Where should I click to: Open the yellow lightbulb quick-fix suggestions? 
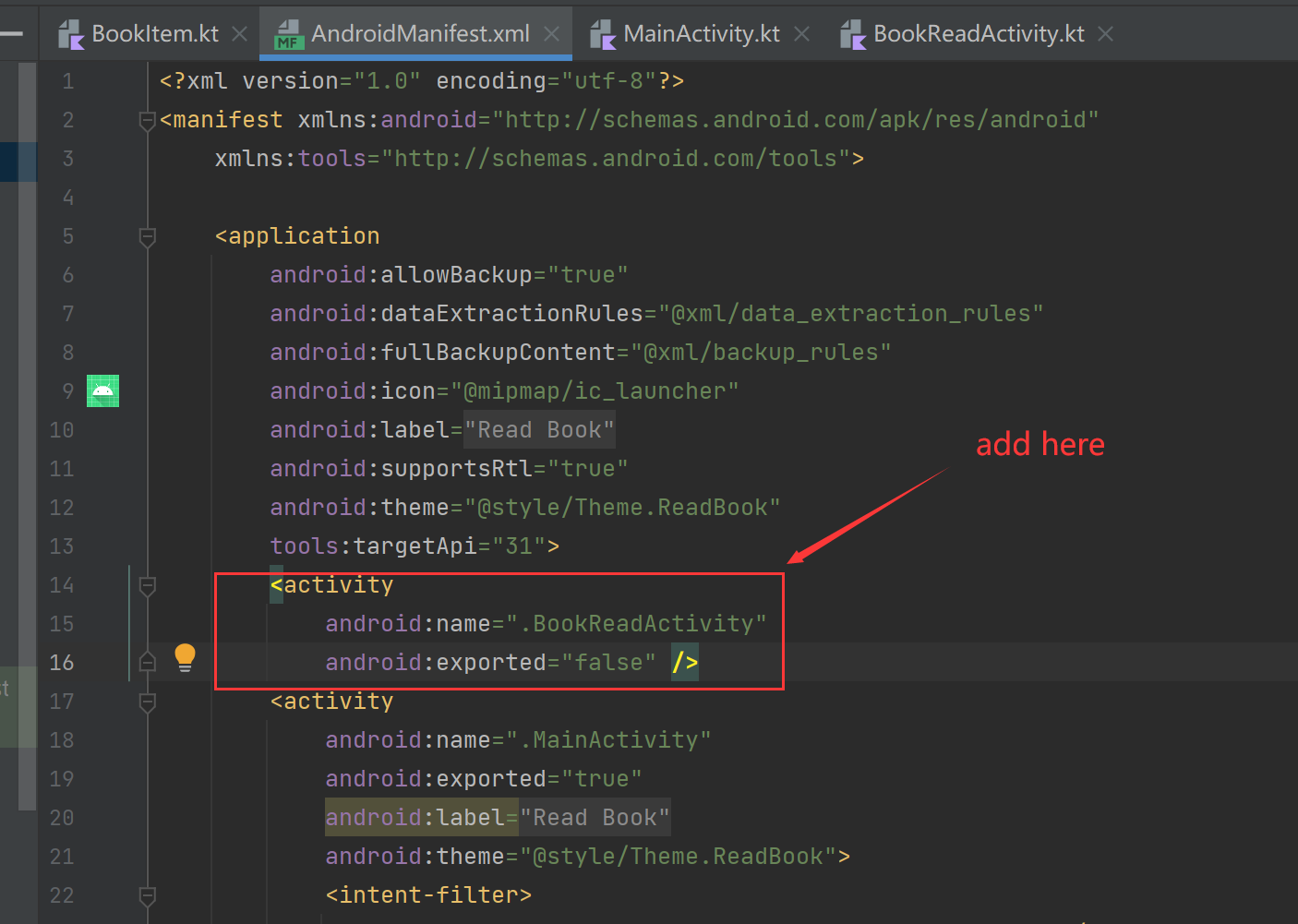[185, 657]
